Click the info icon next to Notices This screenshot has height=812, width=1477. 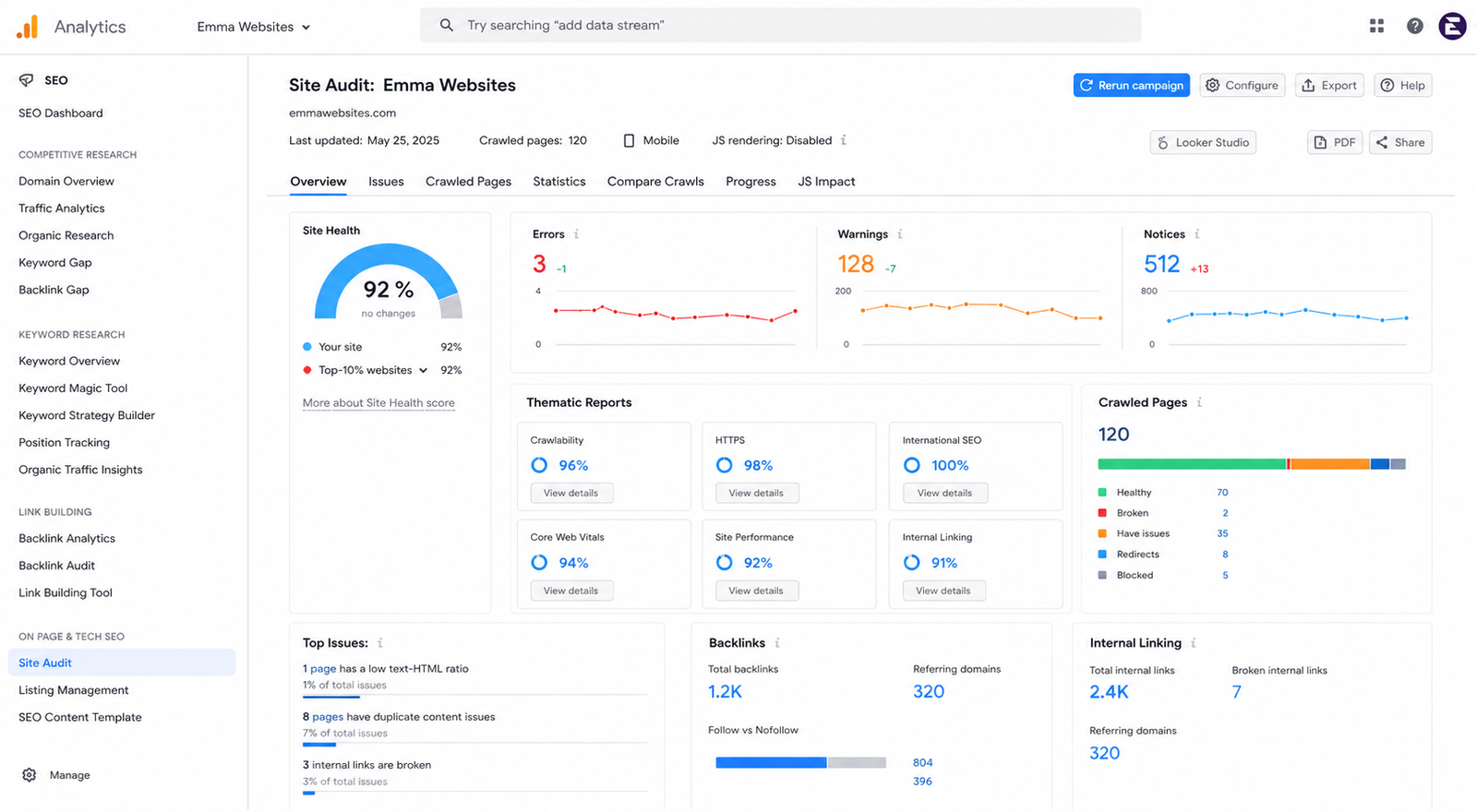[1197, 234]
